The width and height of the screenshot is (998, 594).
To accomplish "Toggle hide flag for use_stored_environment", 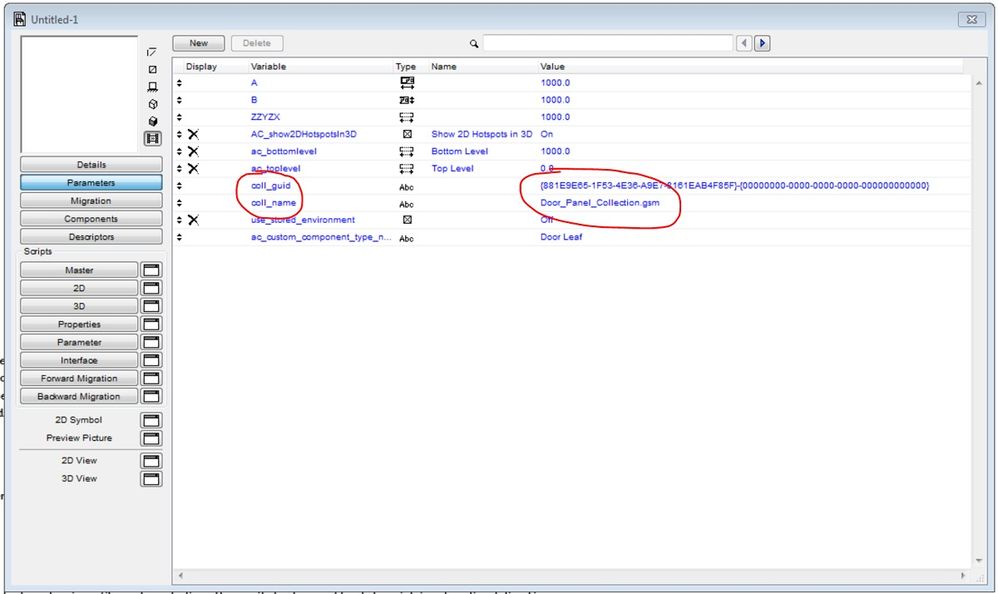I will pos(193,220).
